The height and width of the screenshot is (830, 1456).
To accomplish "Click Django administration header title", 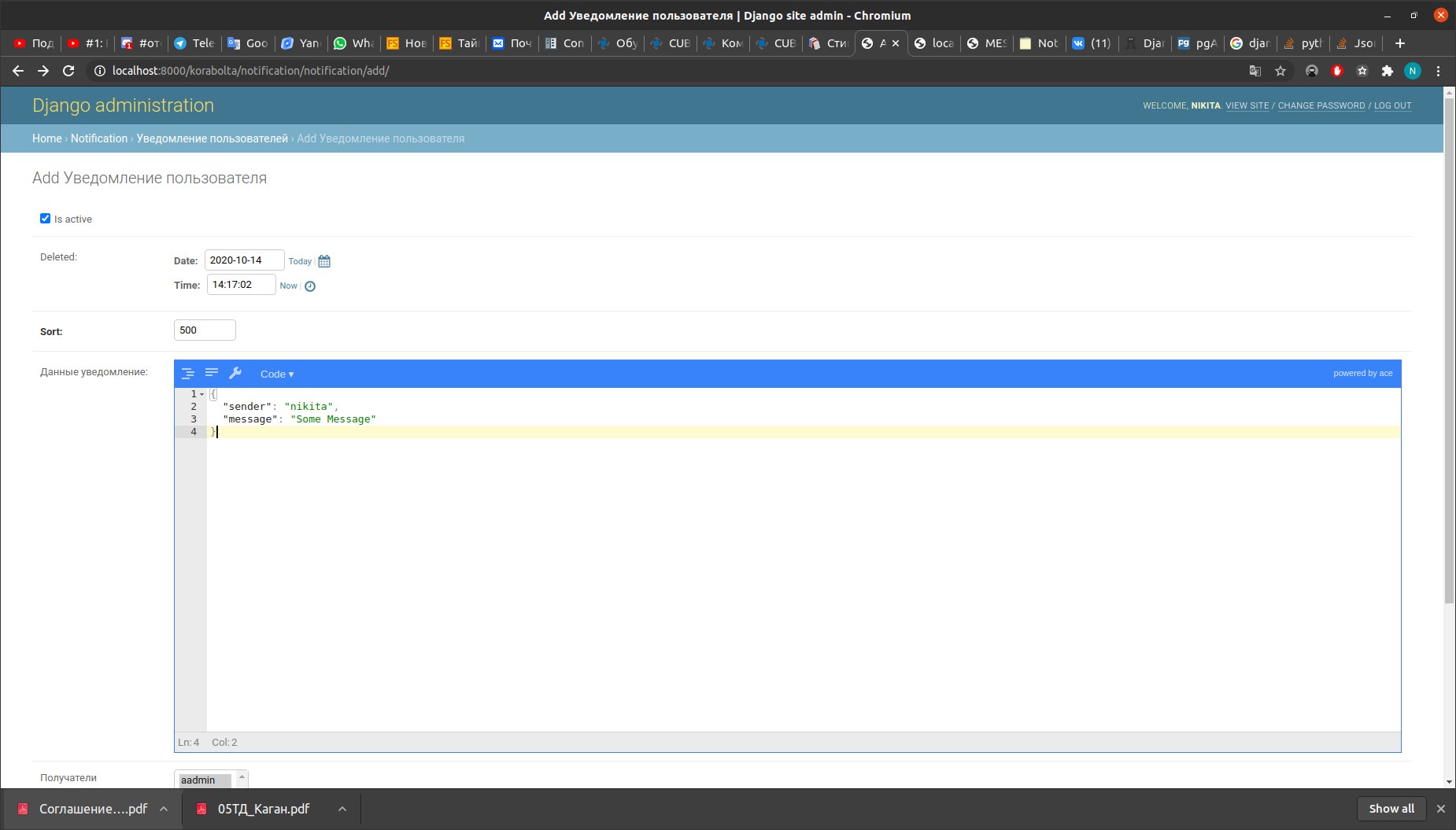I will [123, 105].
